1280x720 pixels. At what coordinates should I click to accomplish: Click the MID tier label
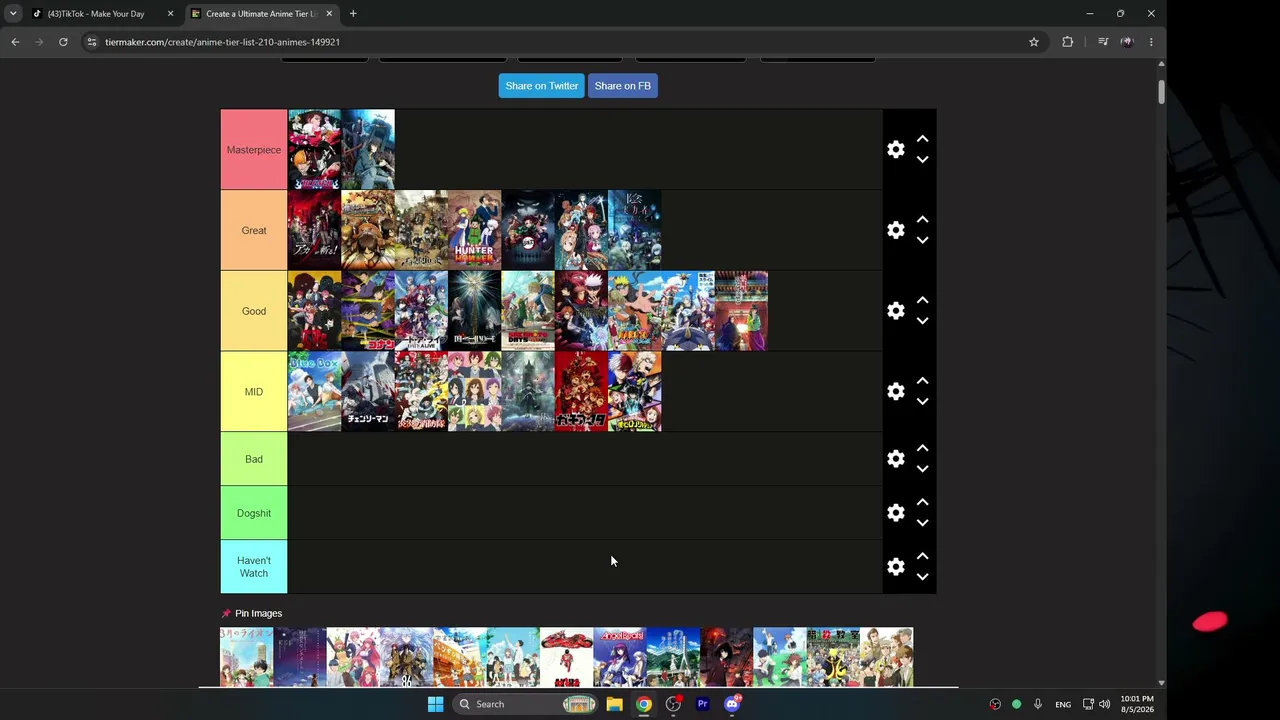tap(254, 392)
